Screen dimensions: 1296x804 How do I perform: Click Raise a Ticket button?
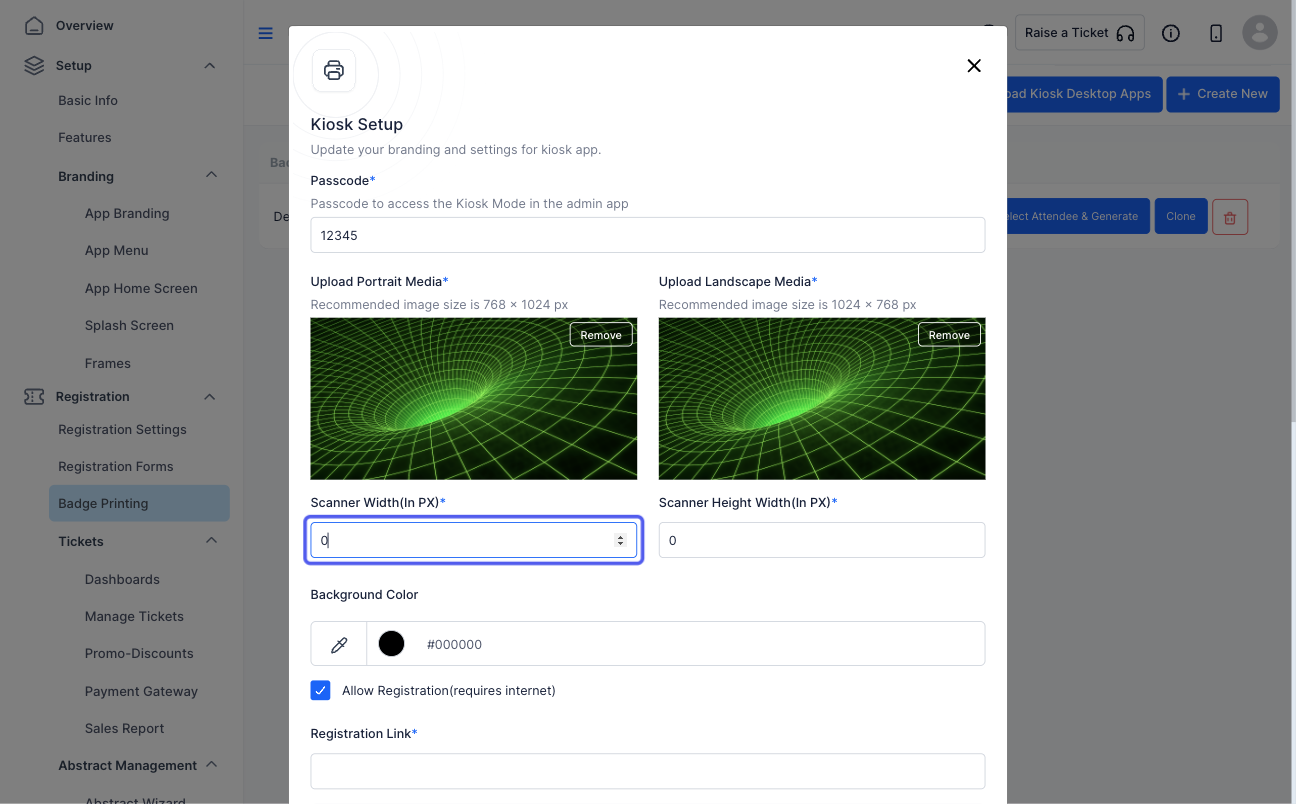(1079, 33)
